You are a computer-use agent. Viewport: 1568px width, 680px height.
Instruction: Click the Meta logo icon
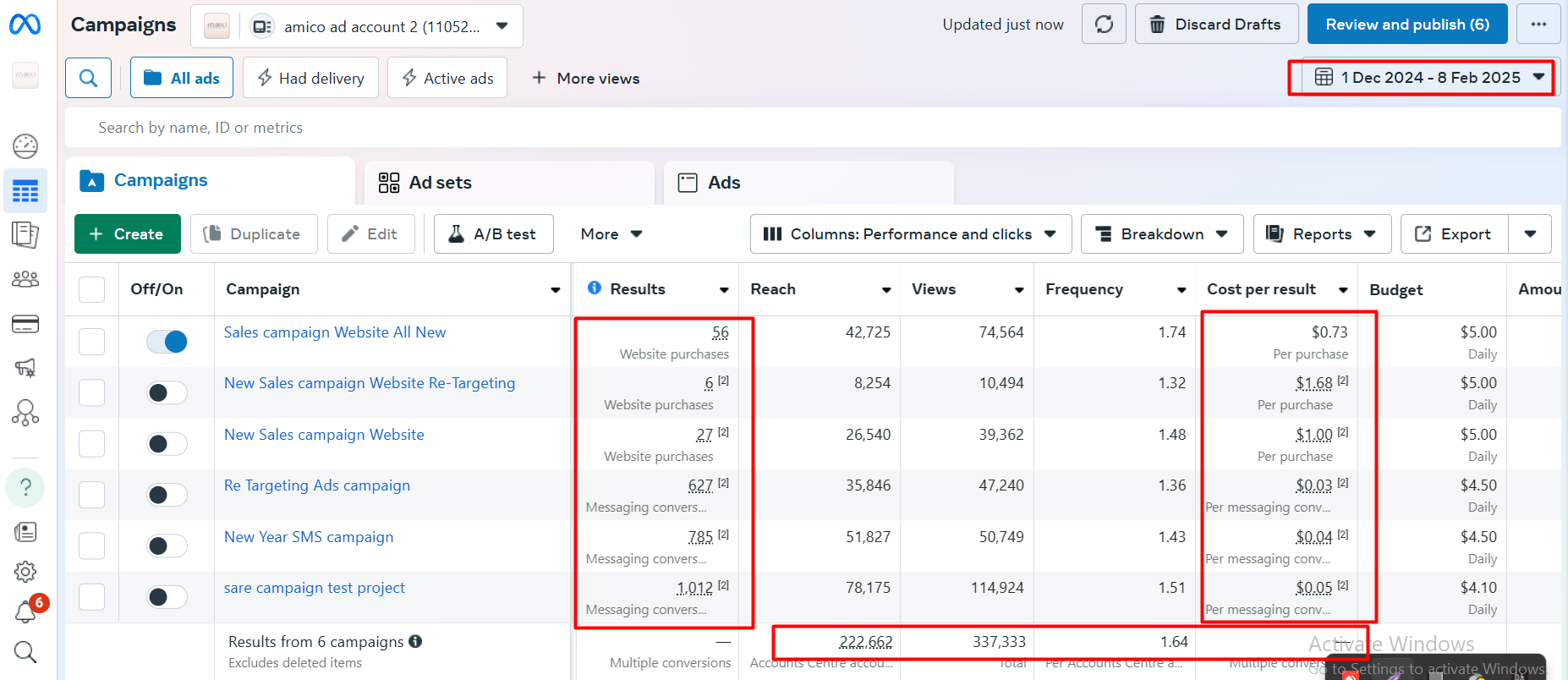click(x=25, y=25)
